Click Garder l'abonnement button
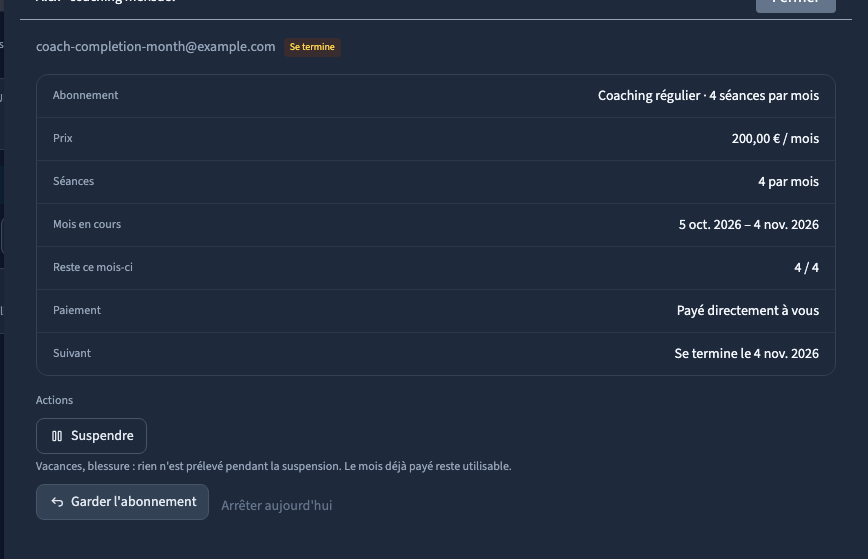 coord(122,502)
